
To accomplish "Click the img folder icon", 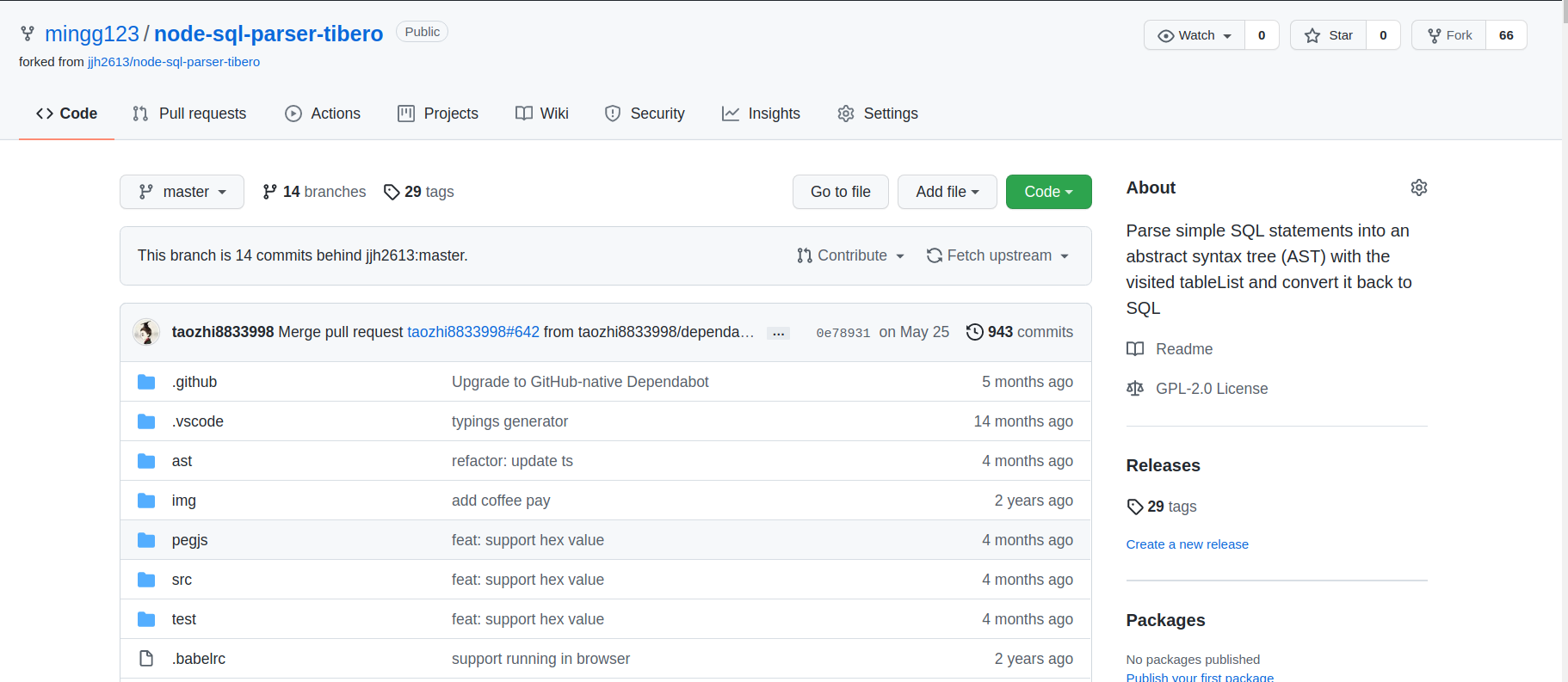I will [146, 501].
